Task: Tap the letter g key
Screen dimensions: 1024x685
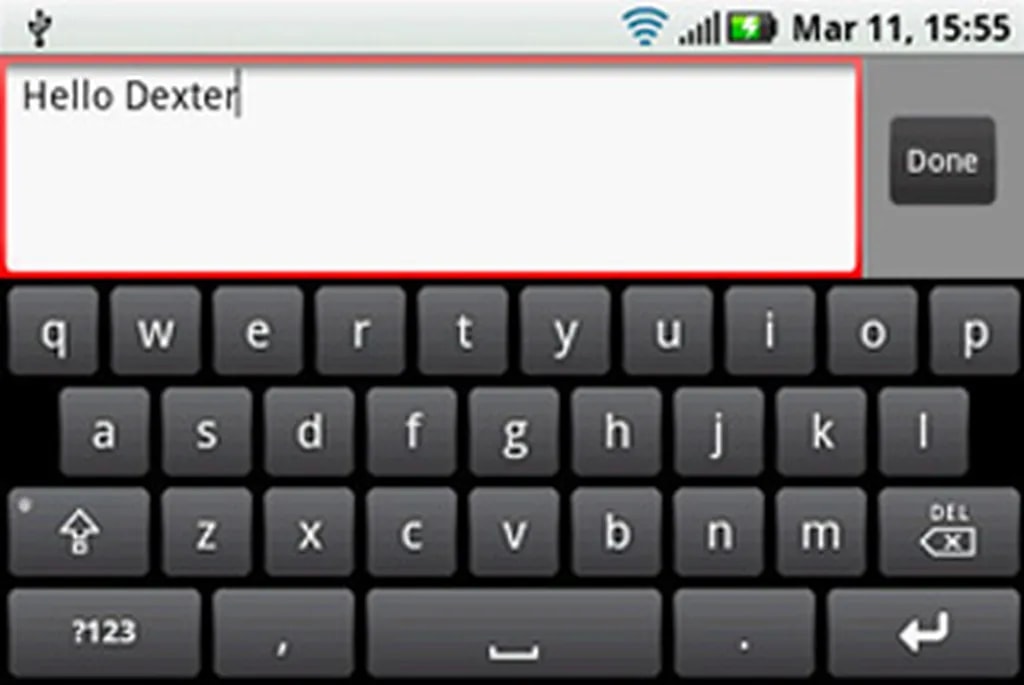Action: 514,432
